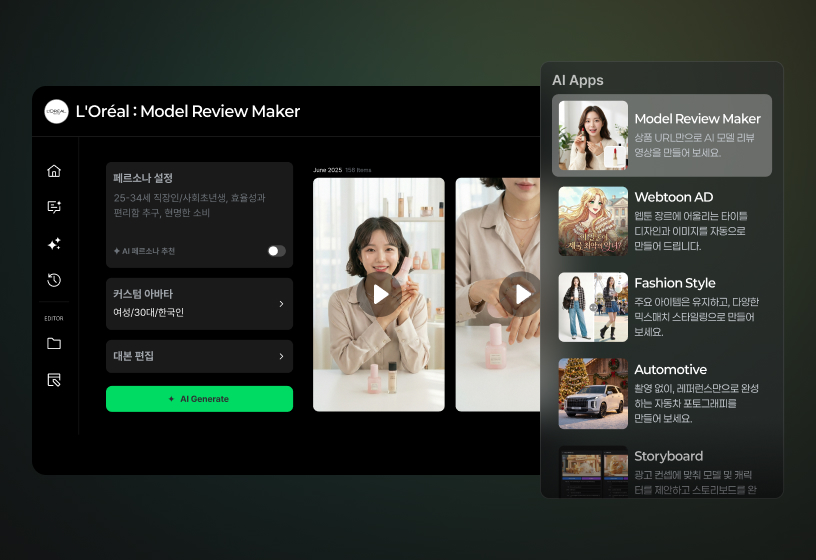The width and height of the screenshot is (816, 560).
Task: Open the chat review icon in sidebar
Action: coord(54,207)
